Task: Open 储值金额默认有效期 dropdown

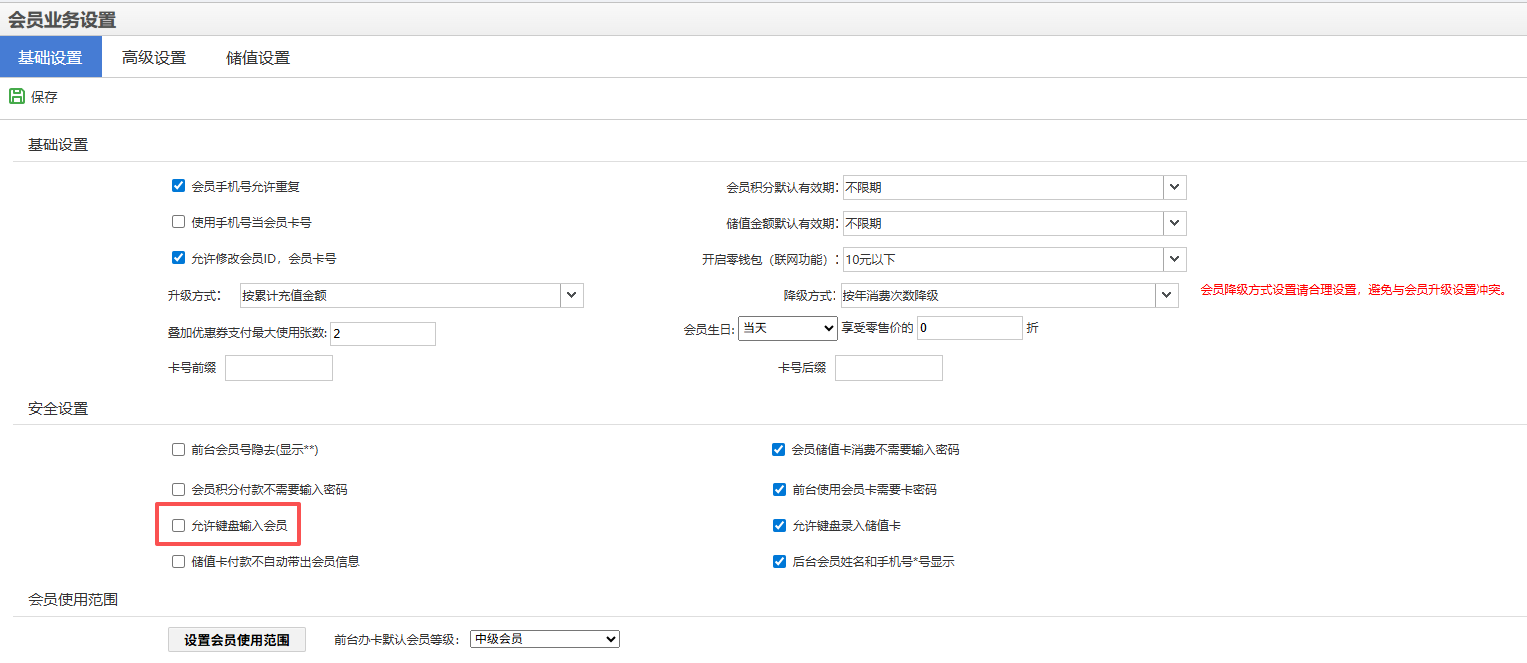Action: pyautogui.click(x=1175, y=223)
